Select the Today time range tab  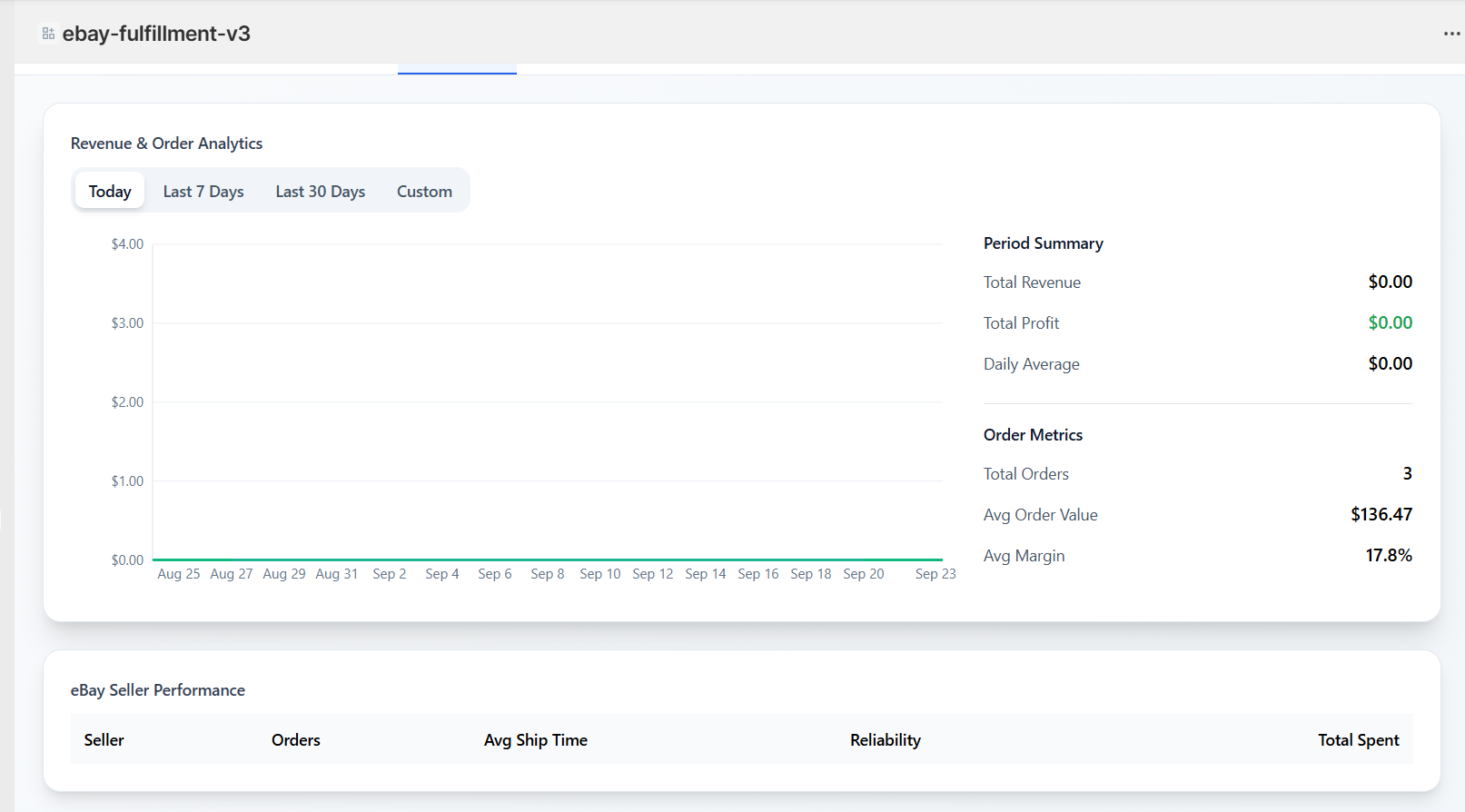[110, 192]
